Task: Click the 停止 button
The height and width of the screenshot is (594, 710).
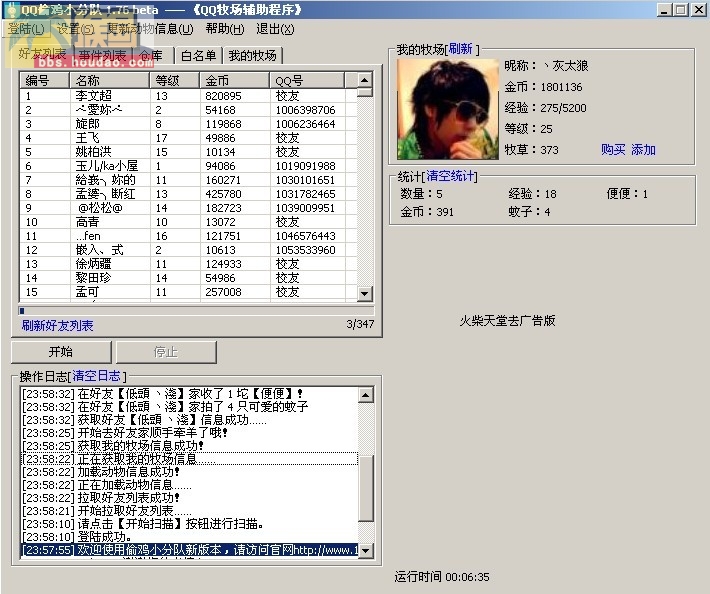Action: [166, 352]
